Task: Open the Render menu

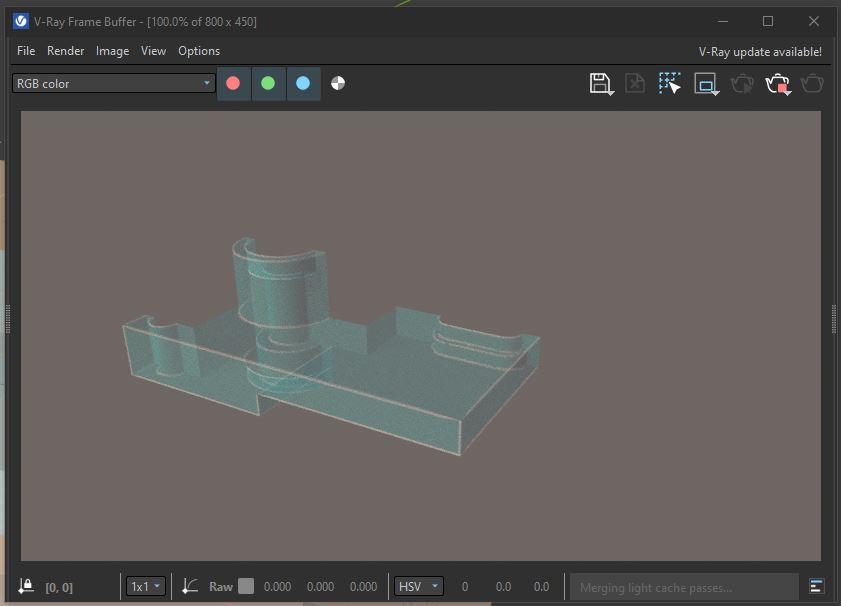Action: pos(66,51)
